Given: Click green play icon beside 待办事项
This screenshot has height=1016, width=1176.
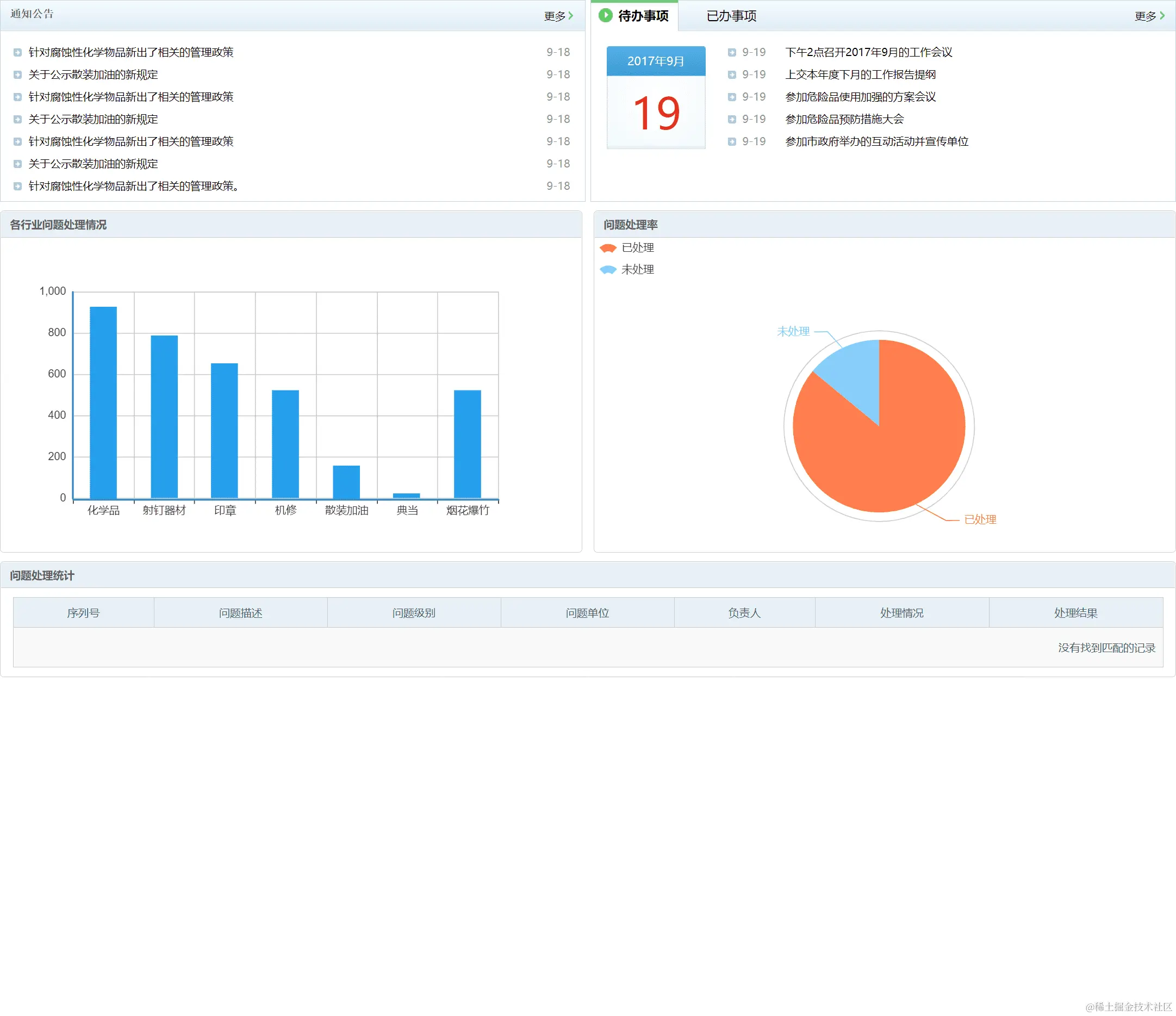Looking at the screenshot, I should 606,15.
